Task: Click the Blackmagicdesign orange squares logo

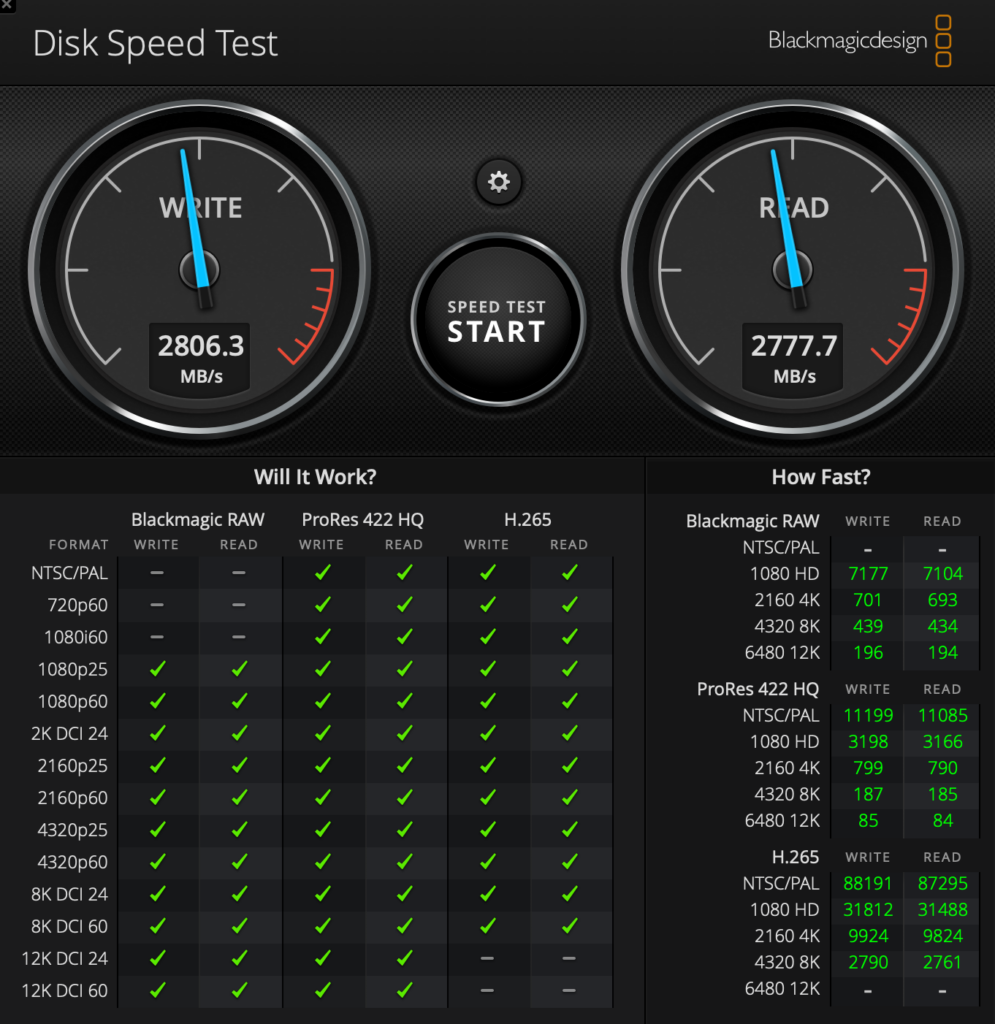Action: [x=942, y=41]
